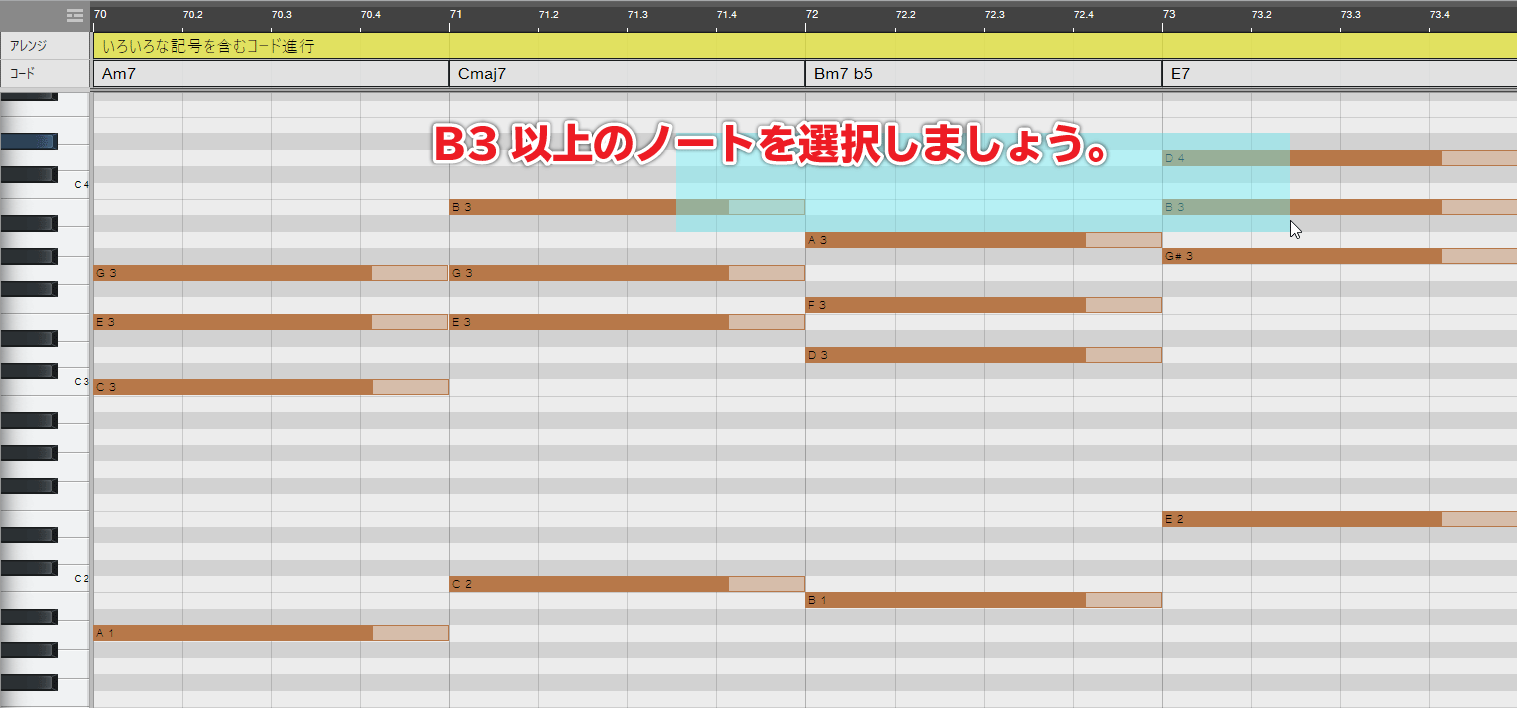The image size is (1517, 708).
Task: Select the E2 note in bar 73
Action: click(1300, 519)
